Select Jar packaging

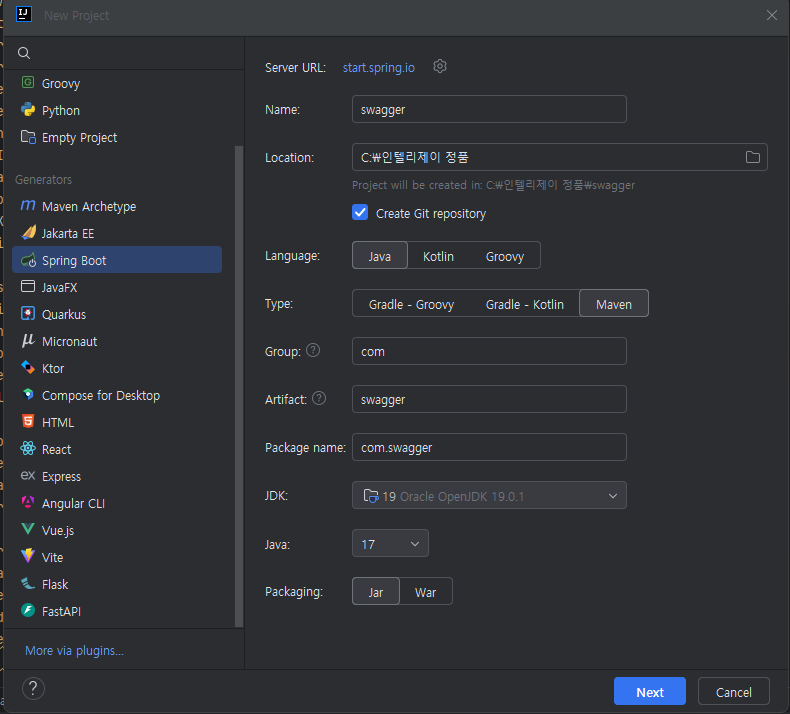(x=376, y=592)
